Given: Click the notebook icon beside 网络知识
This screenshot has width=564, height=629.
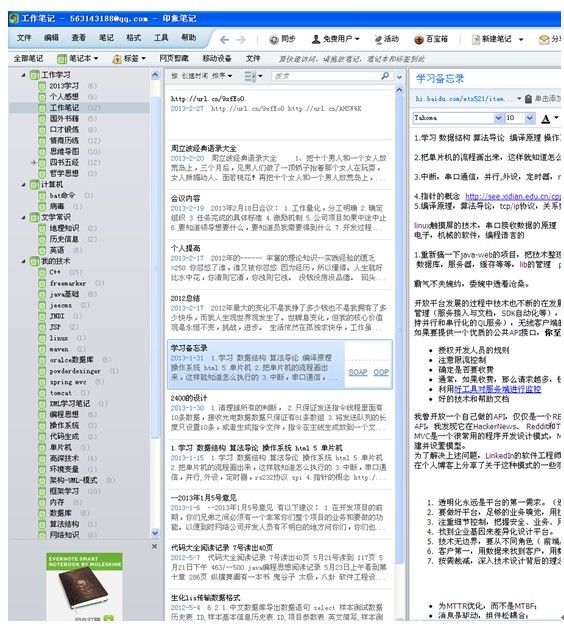Looking at the screenshot, I should pos(42,535).
